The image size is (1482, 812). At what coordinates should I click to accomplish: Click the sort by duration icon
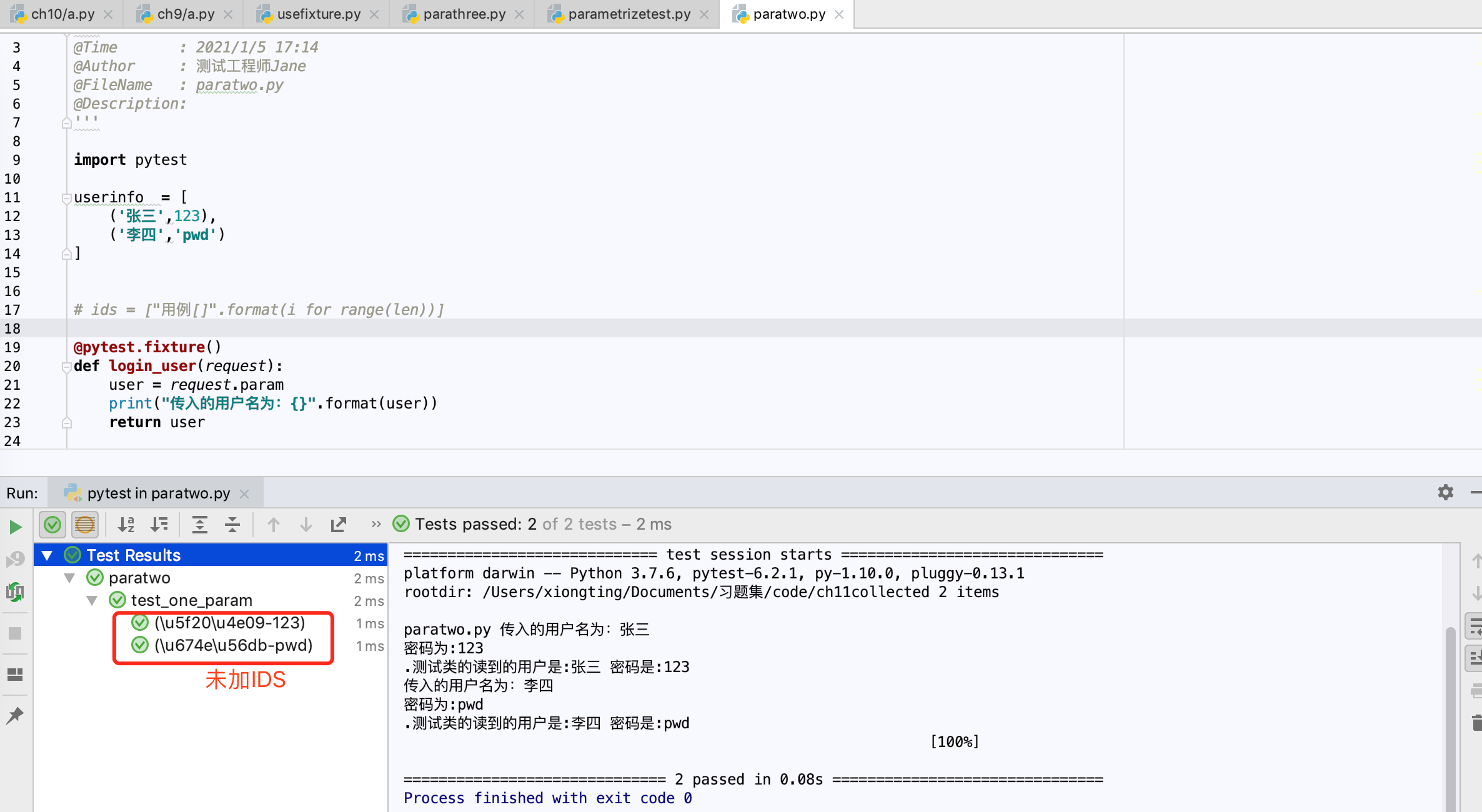click(159, 525)
